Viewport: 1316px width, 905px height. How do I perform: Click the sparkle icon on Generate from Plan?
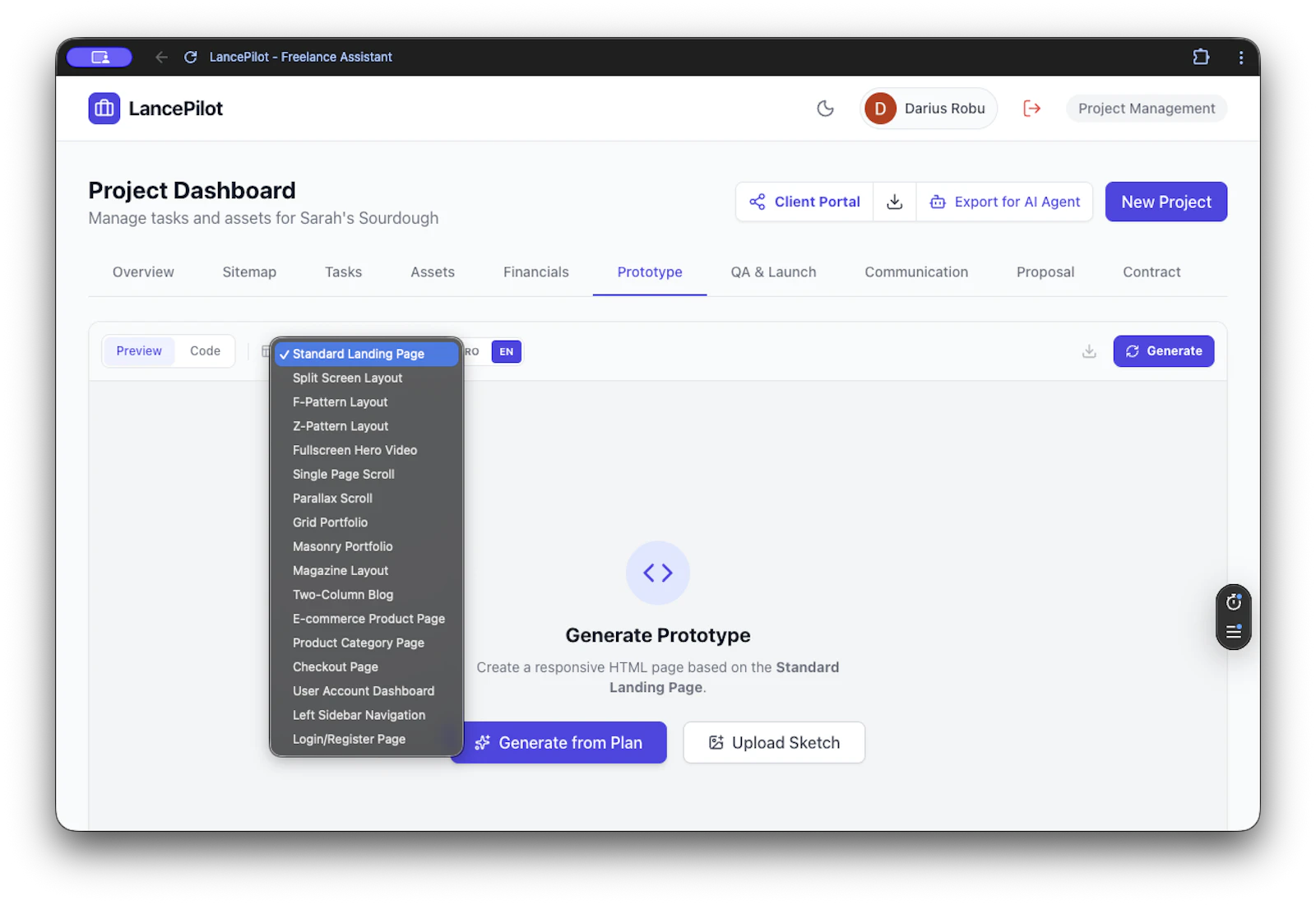(482, 743)
